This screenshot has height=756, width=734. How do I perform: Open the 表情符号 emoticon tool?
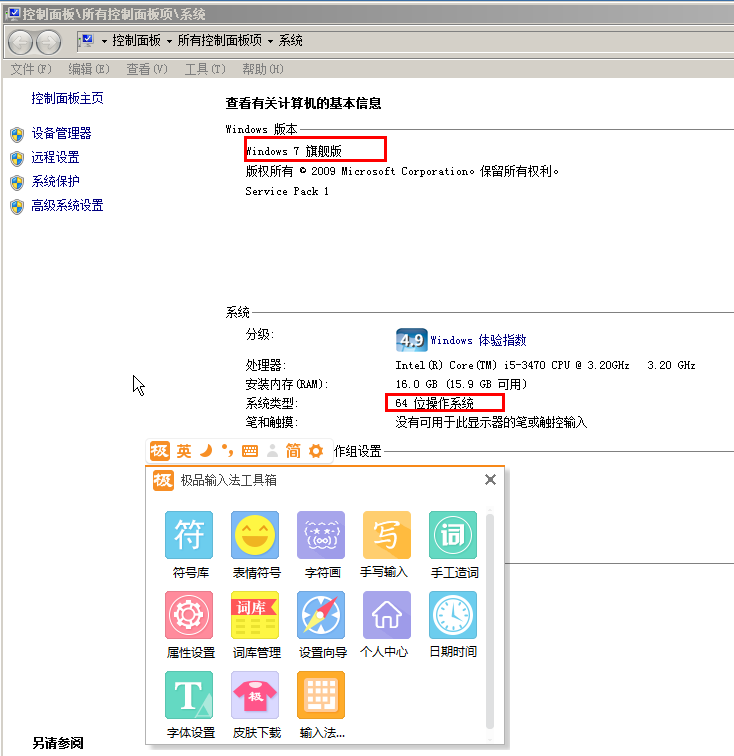[x=255, y=535]
